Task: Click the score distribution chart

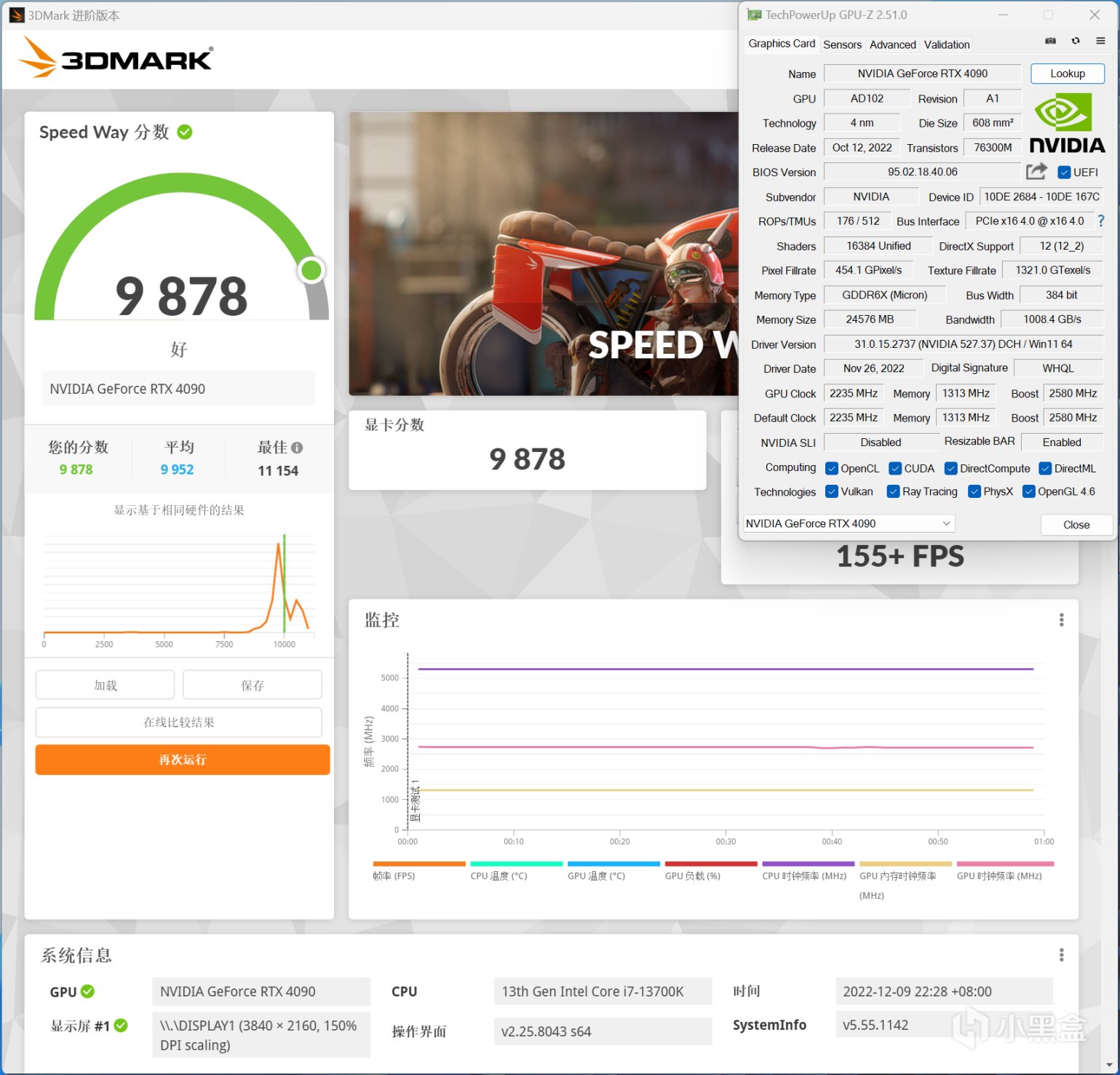Action: pos(179,591)
